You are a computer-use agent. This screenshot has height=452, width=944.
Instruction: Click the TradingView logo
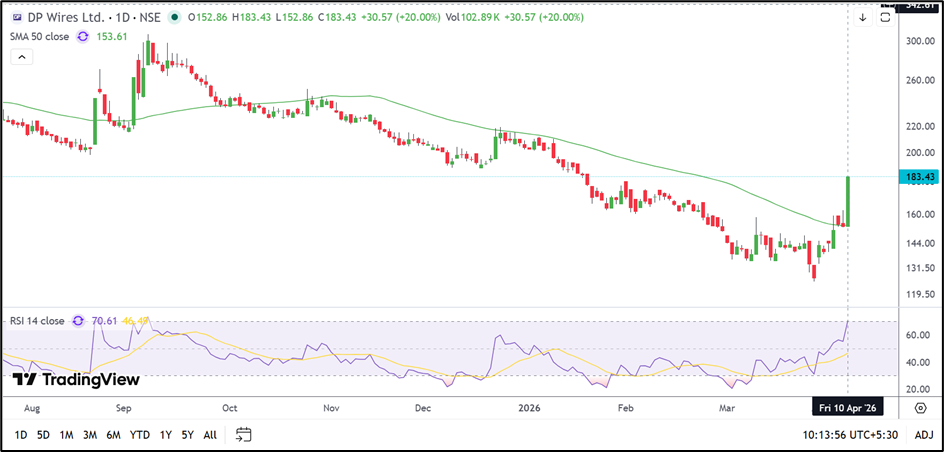76,380
